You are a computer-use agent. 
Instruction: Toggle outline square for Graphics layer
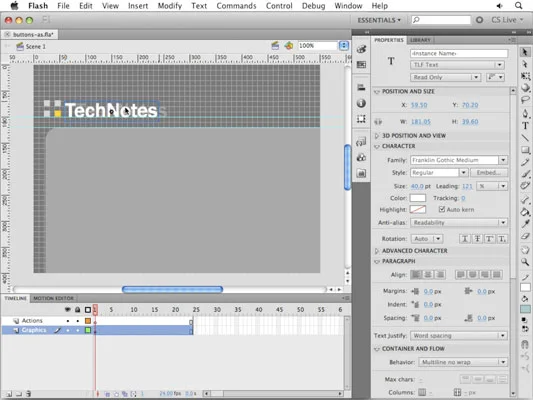point(88,330)
